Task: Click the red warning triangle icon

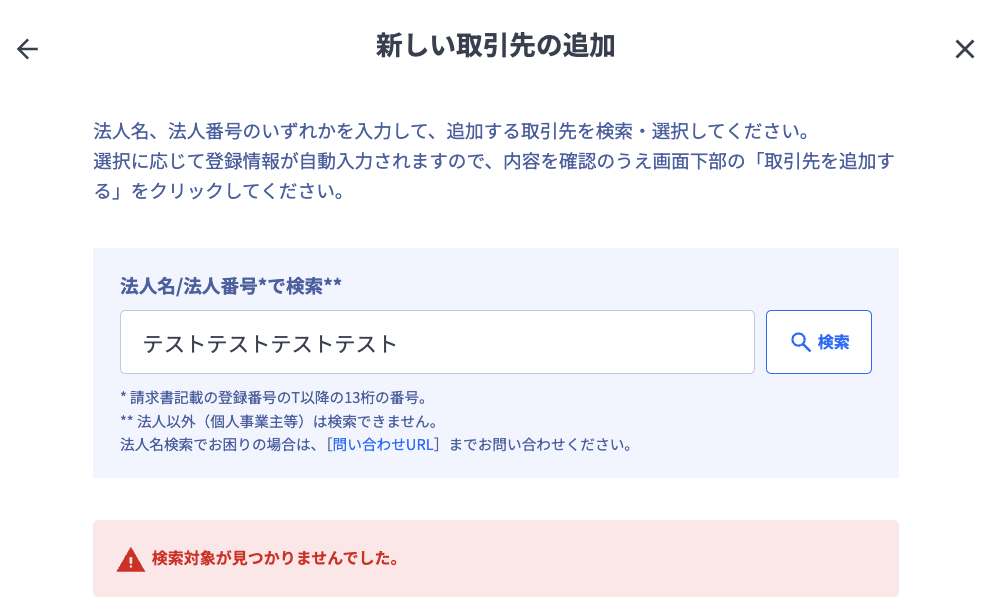Action: click(131, 558)
